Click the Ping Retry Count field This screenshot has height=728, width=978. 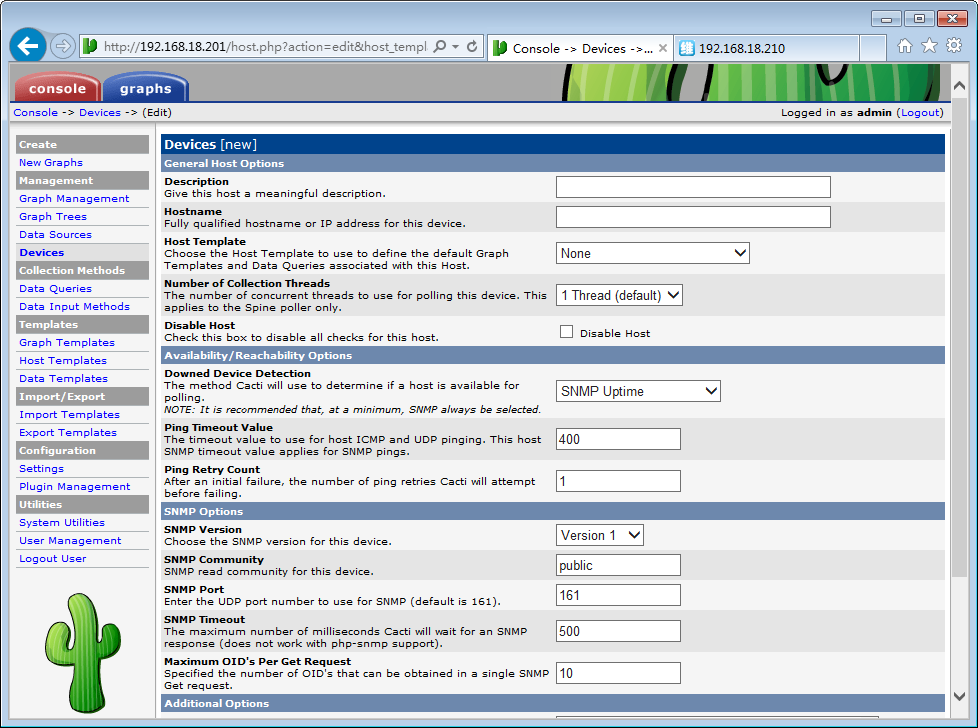618,481
